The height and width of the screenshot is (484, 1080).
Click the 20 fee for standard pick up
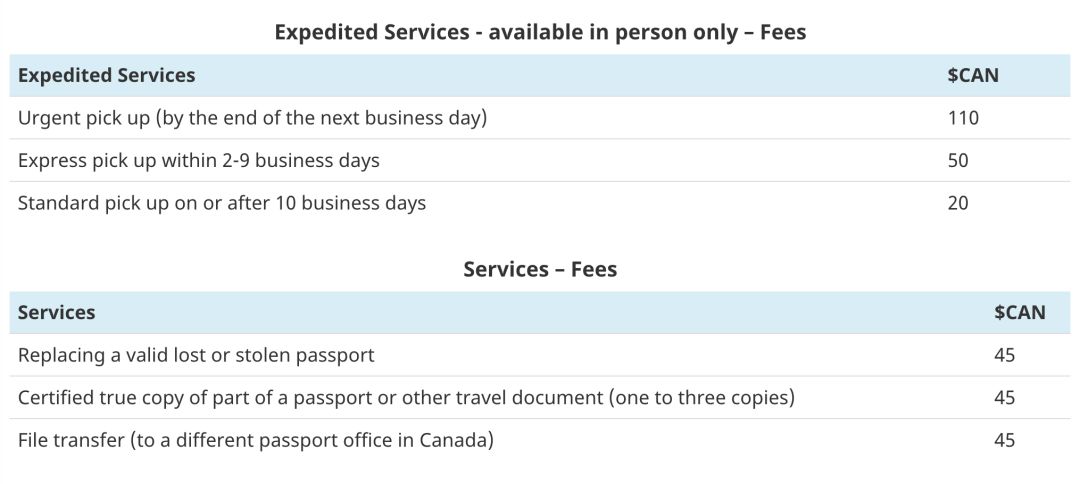pyautogui.click(x=958, y=203)
